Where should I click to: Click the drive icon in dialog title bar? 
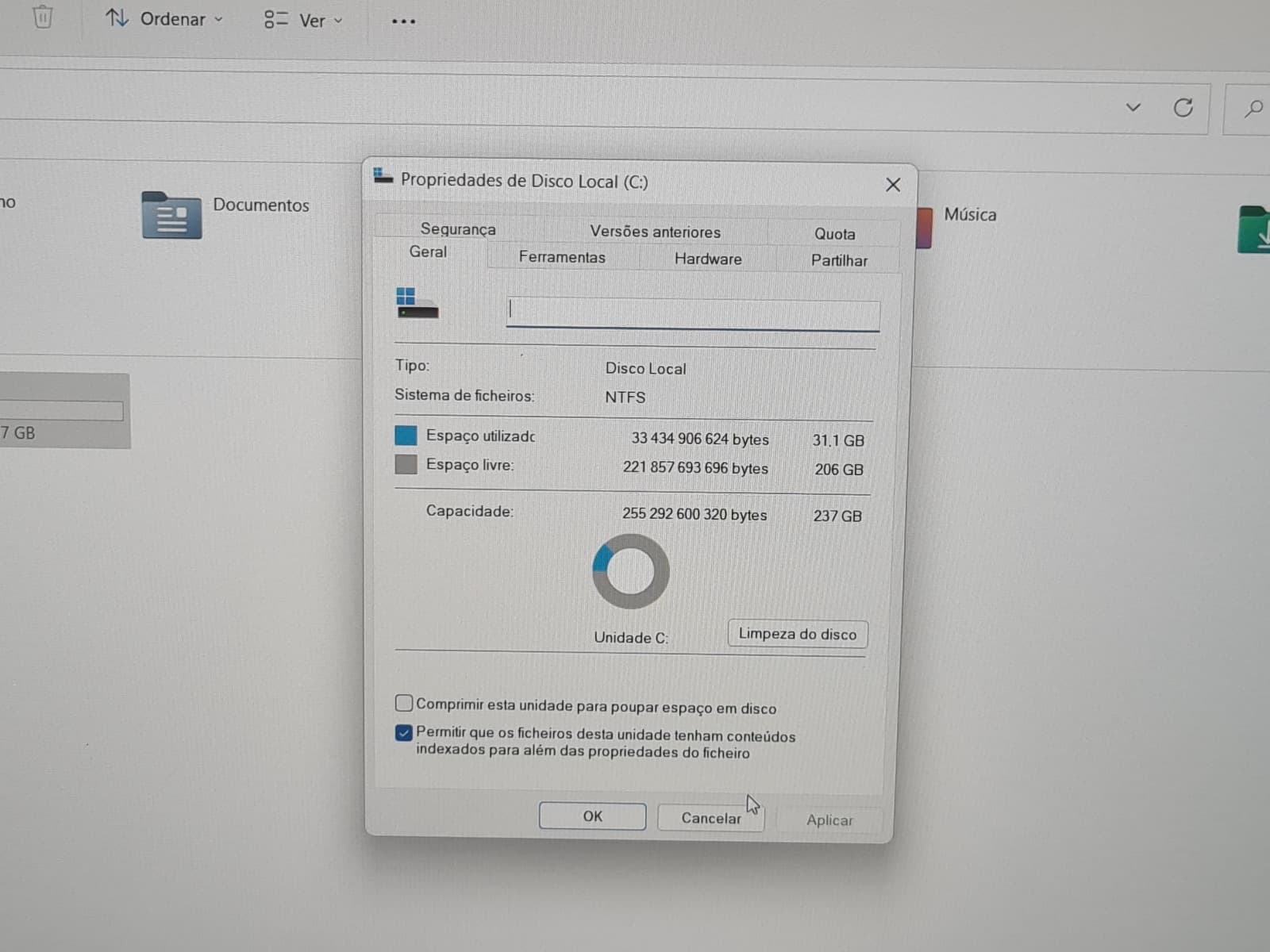[383, 176]
